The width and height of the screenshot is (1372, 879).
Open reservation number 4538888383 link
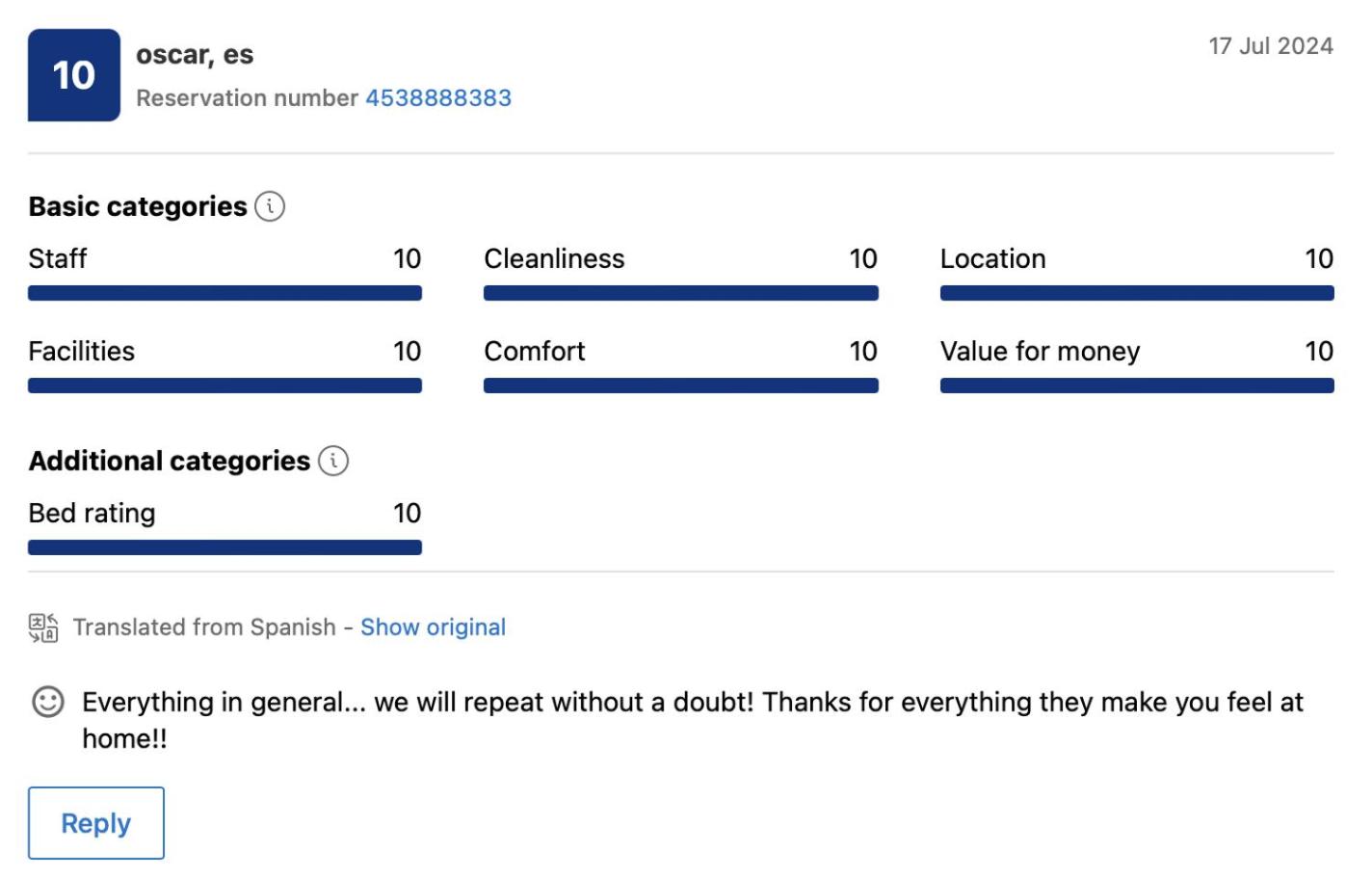tap(438, 98)
